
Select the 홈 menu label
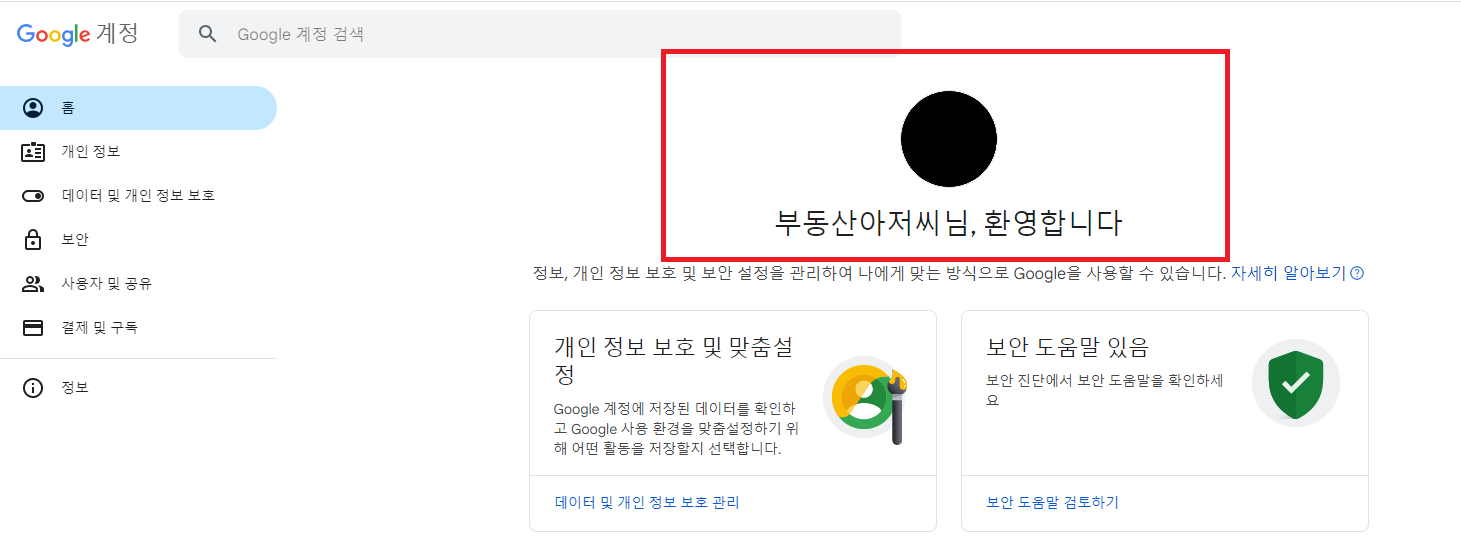tap(68, 108)
